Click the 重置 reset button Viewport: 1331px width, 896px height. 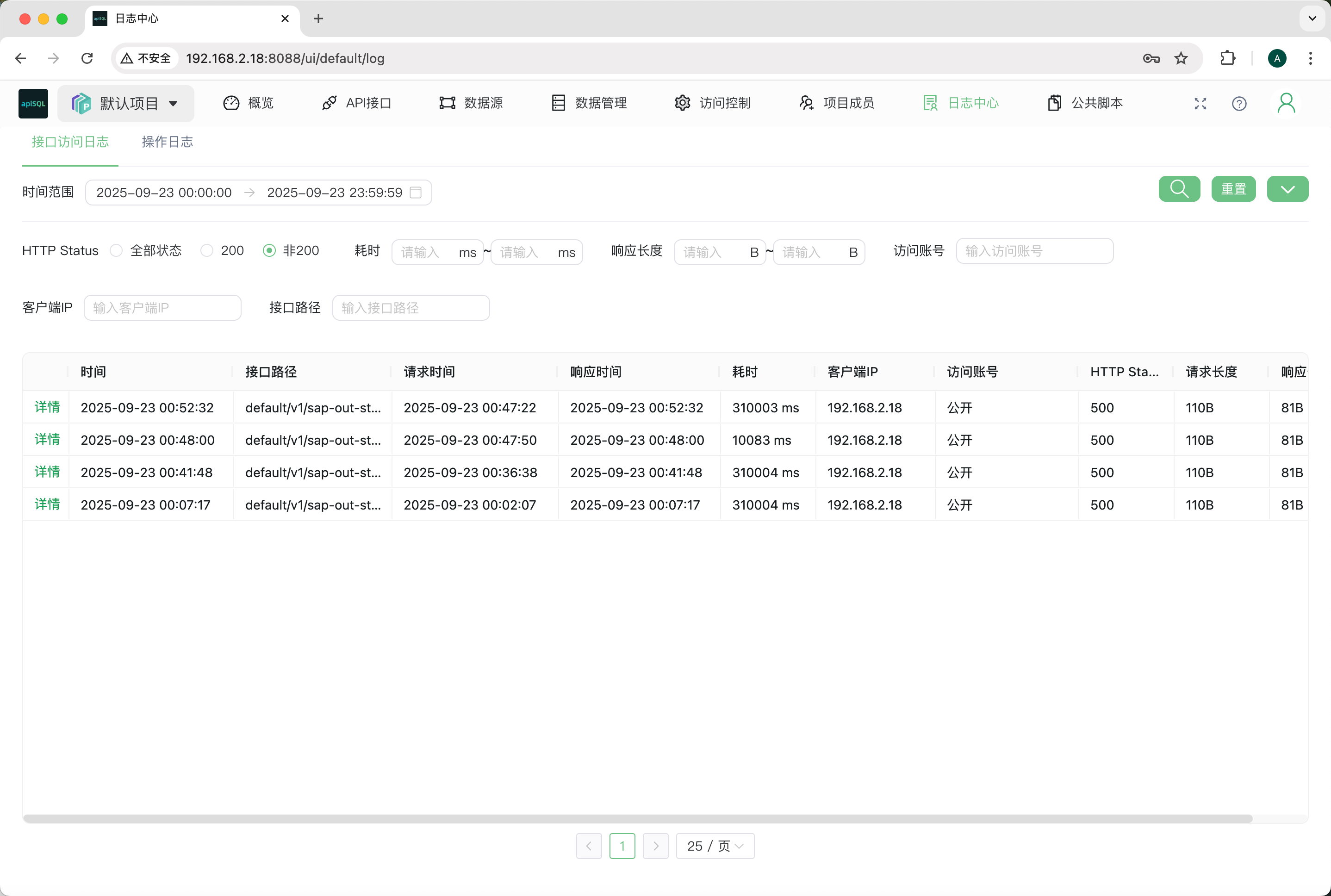pyautogui.click(x=1233, y=188)
